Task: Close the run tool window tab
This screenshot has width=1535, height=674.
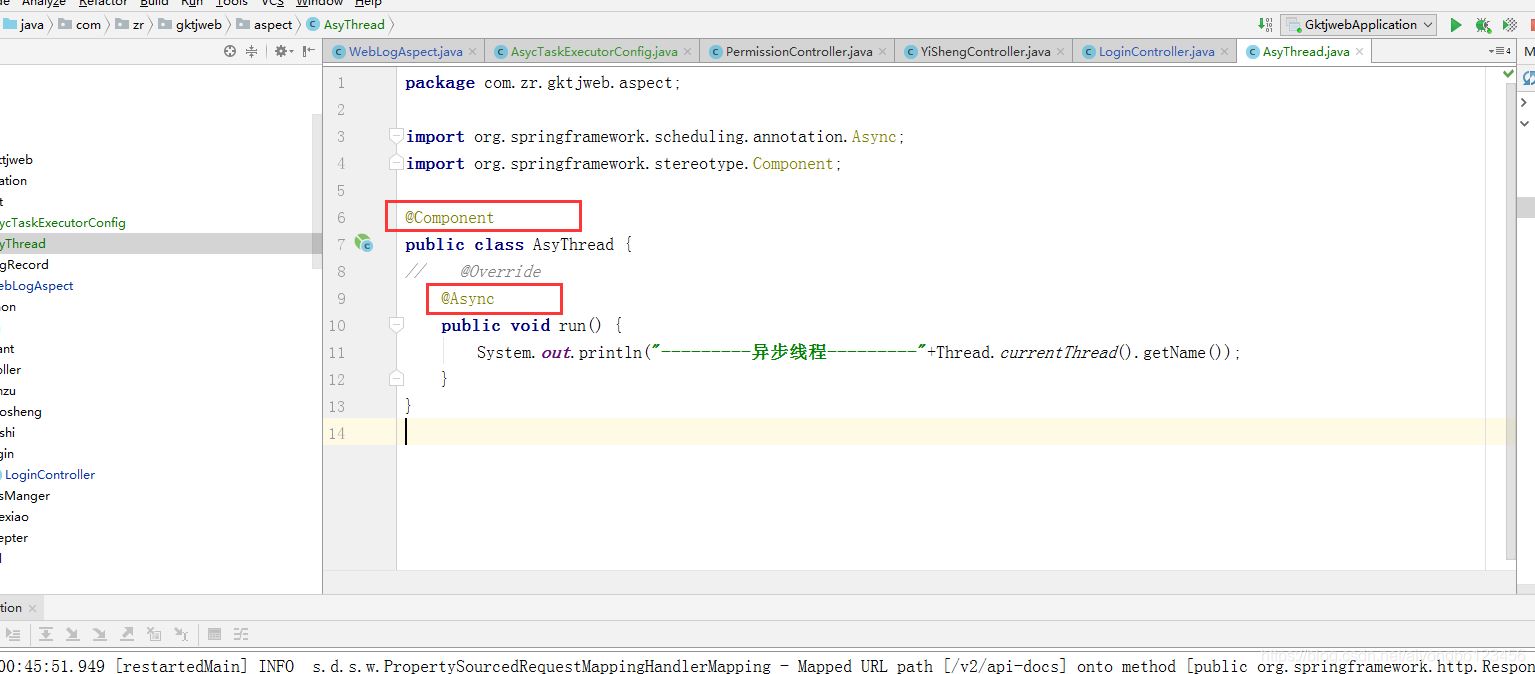Action: (32, 608)
